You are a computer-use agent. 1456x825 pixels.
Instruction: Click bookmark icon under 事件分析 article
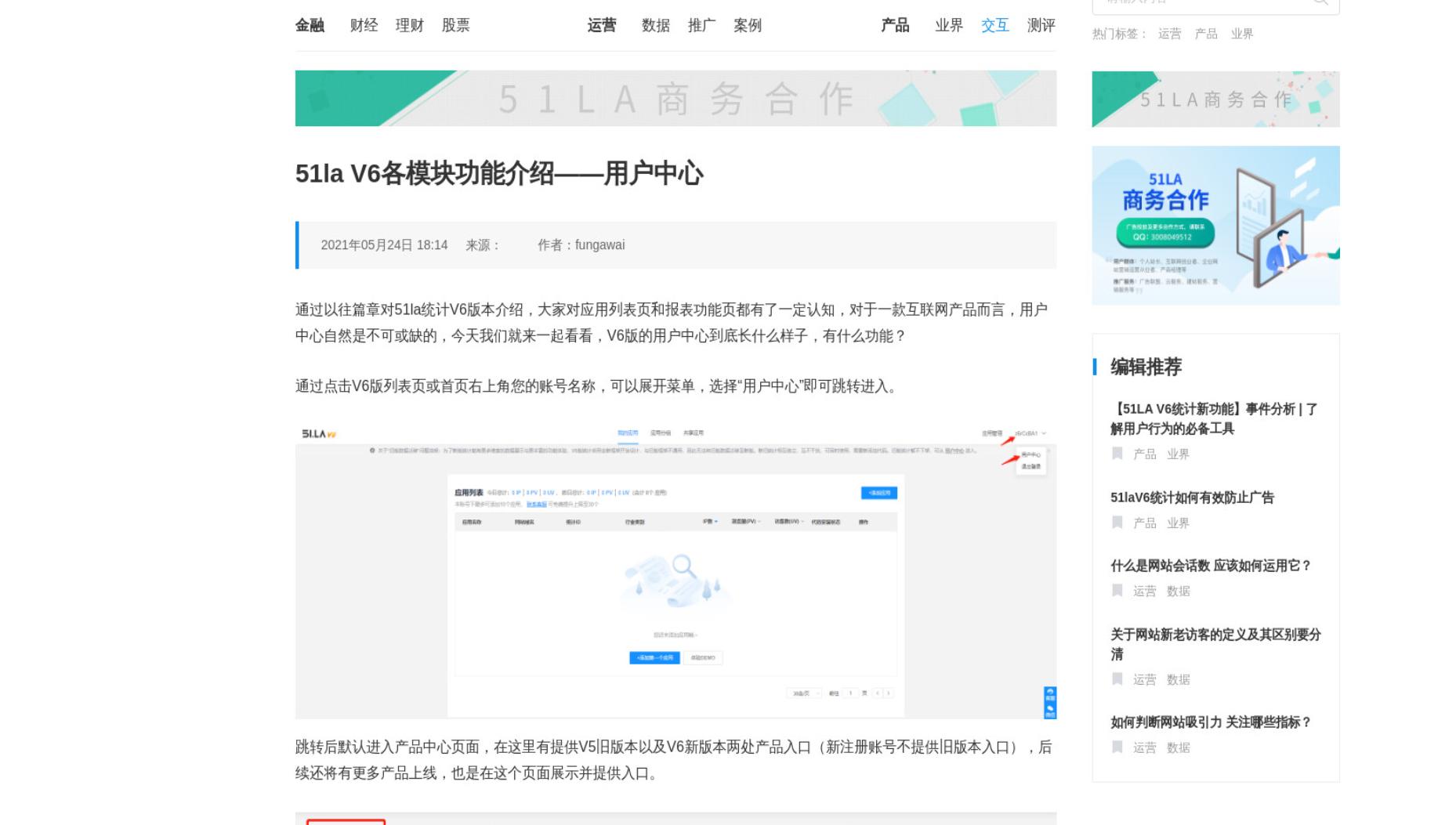point(1117,454)
